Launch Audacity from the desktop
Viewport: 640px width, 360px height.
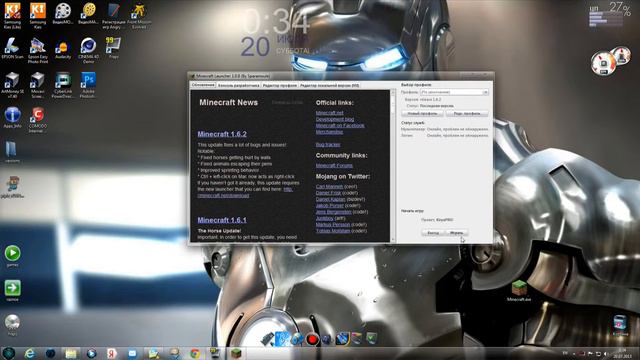pyautogui.click(x=63, y=50)
